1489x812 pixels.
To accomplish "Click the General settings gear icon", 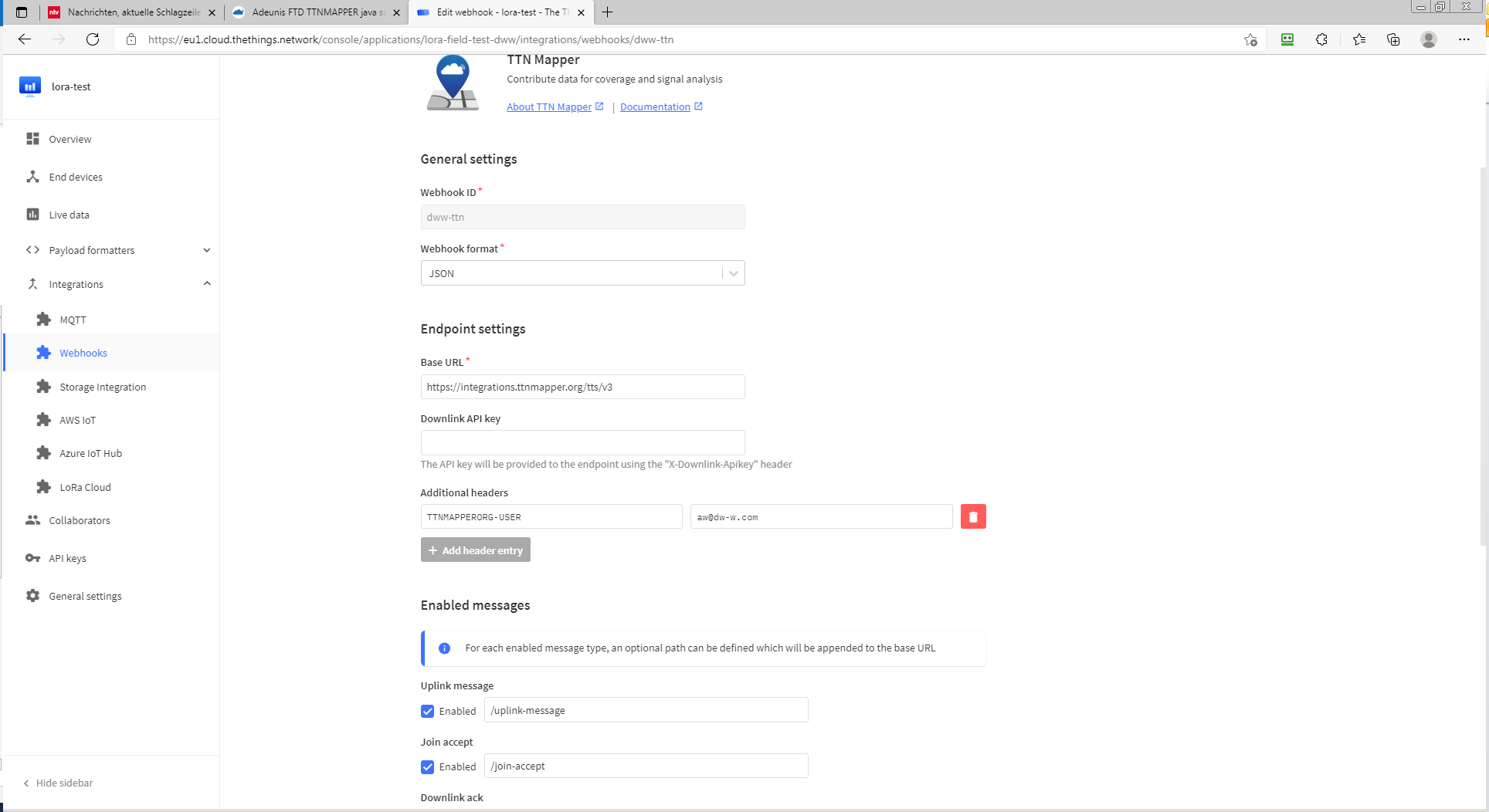I will [32, 595].
